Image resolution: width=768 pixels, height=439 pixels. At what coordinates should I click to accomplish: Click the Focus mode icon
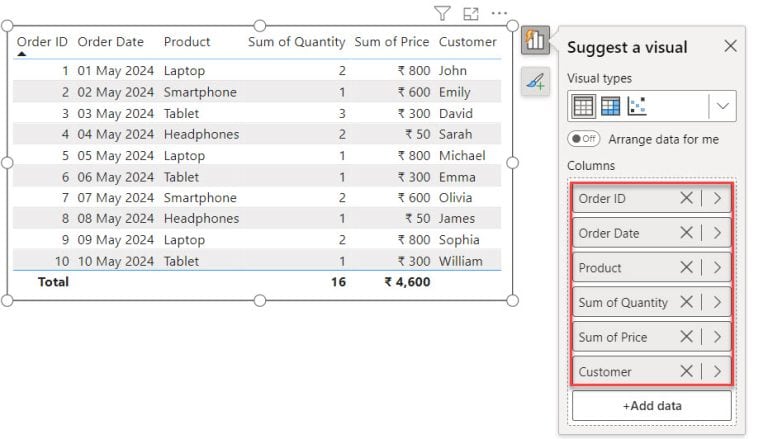pos(471,14)
